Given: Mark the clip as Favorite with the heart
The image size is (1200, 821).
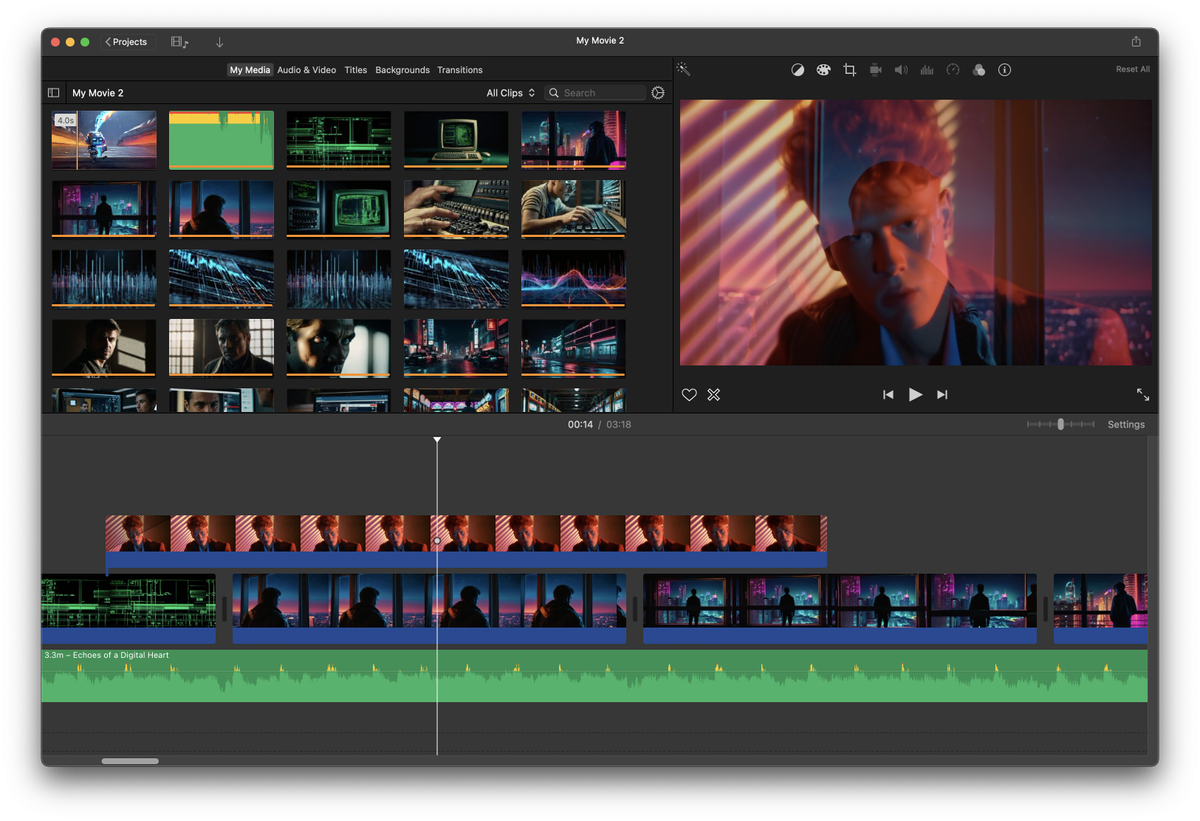Looking at the screenshot, I should click(689, 394).
